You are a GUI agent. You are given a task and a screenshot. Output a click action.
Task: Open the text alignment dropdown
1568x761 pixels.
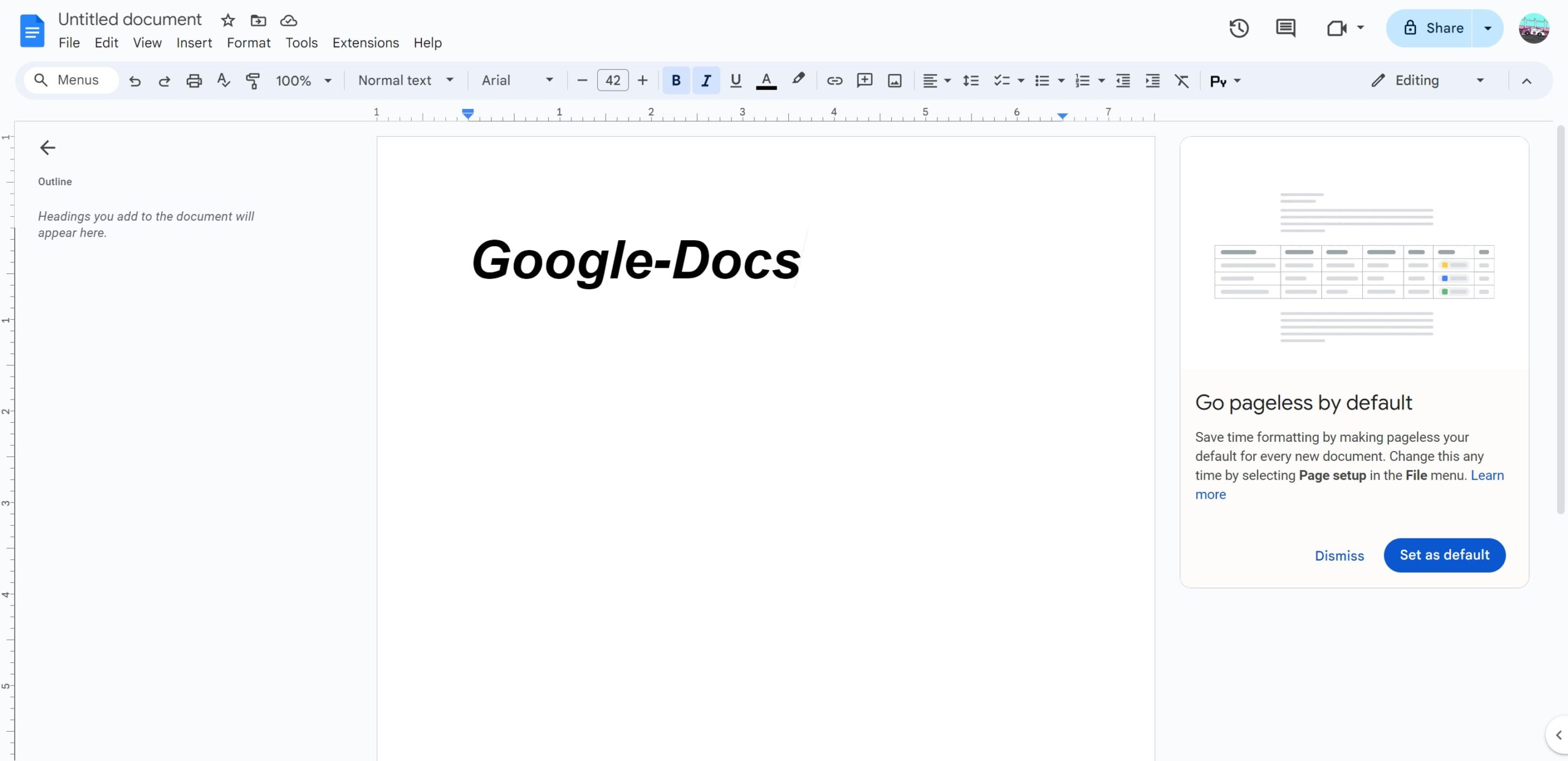coord(937,80)
